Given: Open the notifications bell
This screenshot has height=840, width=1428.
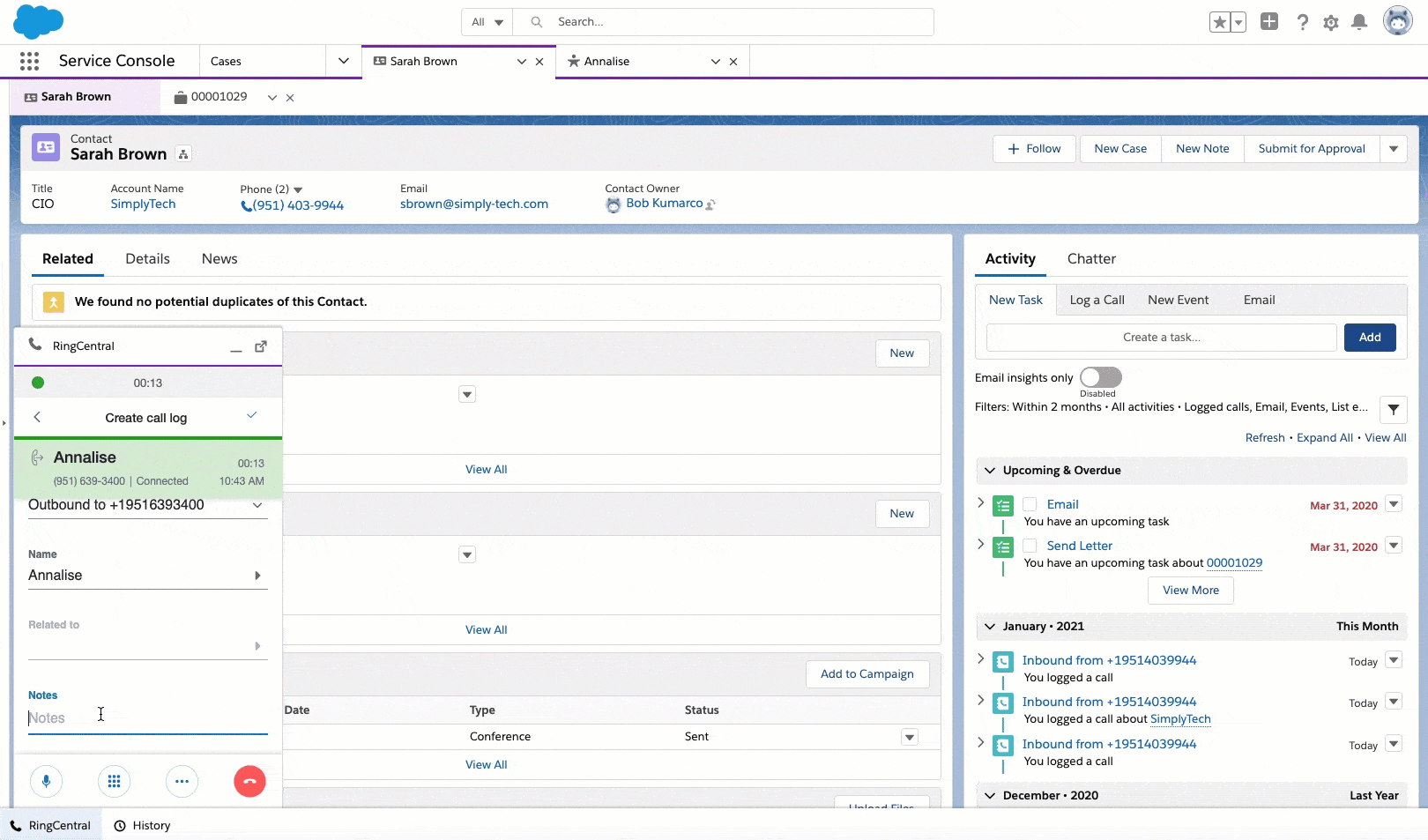Looking at the screenshot, I should click(1359, 22).
